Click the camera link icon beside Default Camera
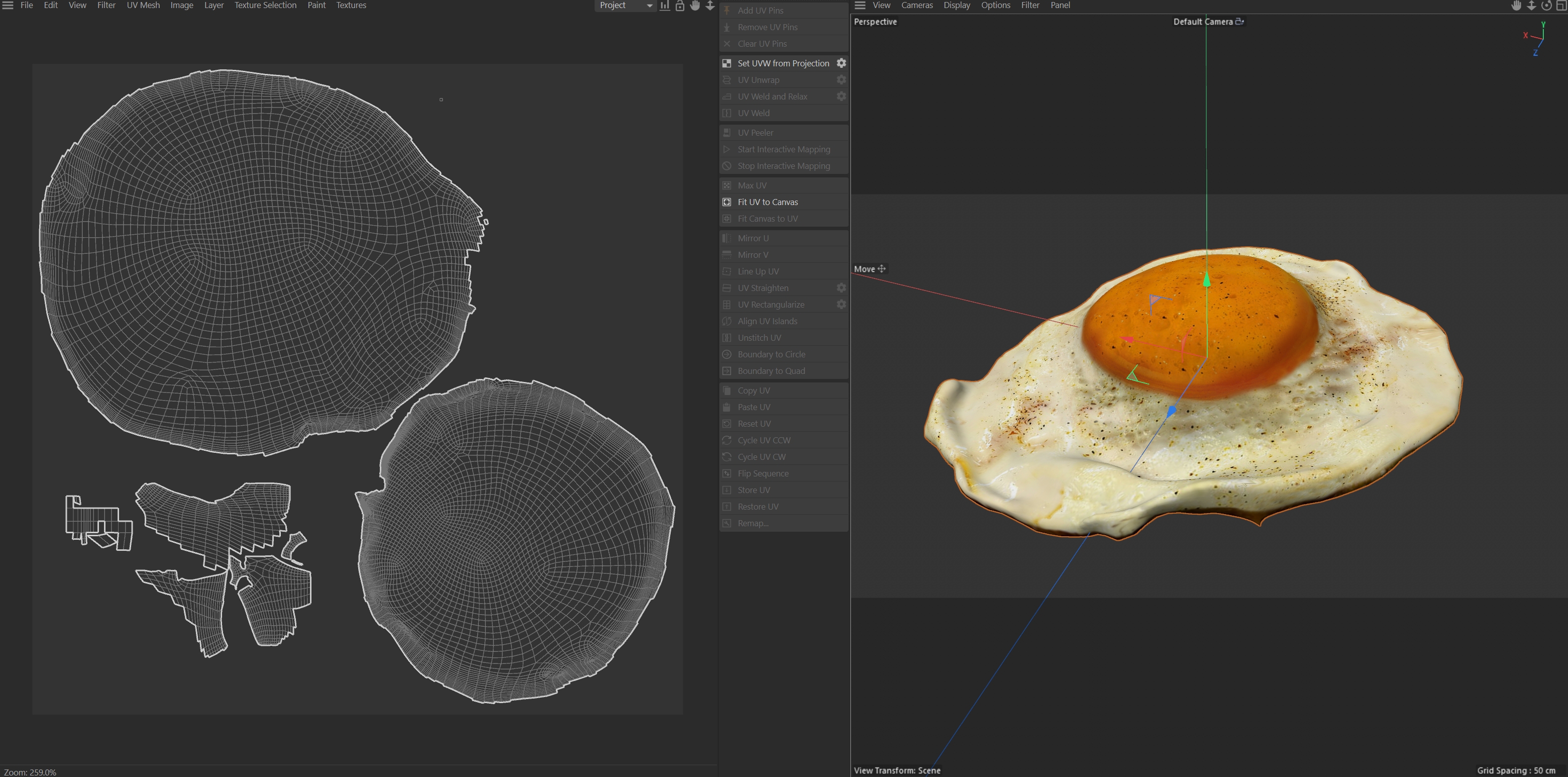This screenshot has width=1568, height=777. tap(1239, 21)
